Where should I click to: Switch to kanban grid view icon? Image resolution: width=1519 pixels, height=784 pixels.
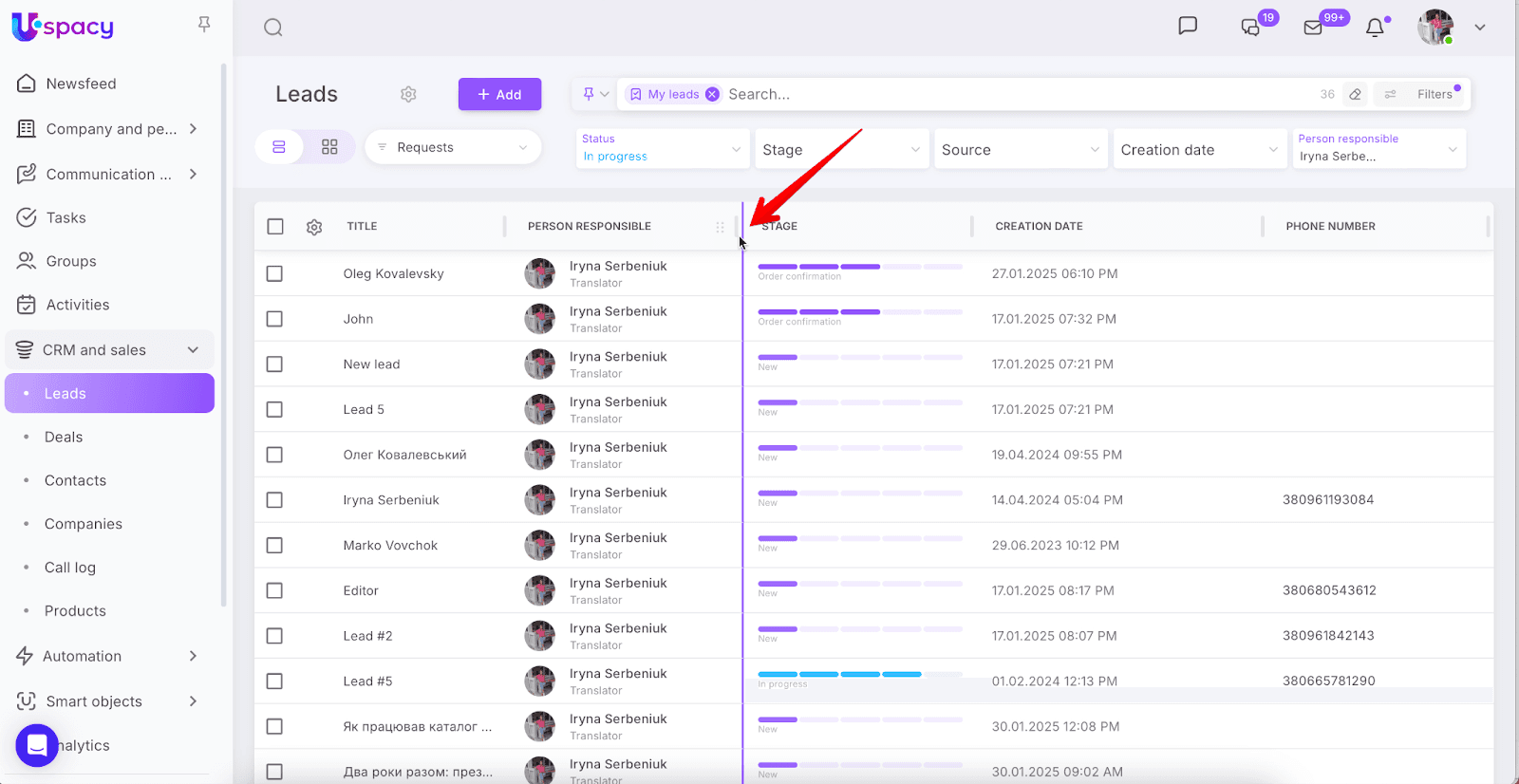(329, 147)
